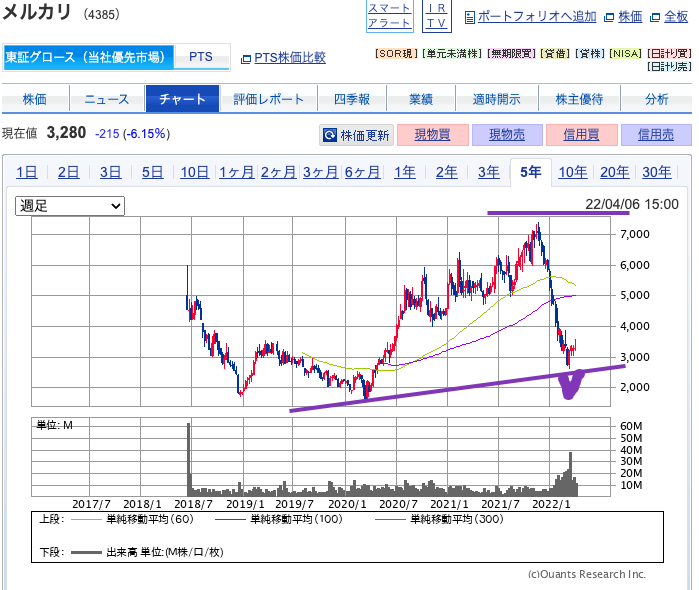Click the 現物売 button
The width and height of the screenshot is (699, 590).
(x=507, y=135)
